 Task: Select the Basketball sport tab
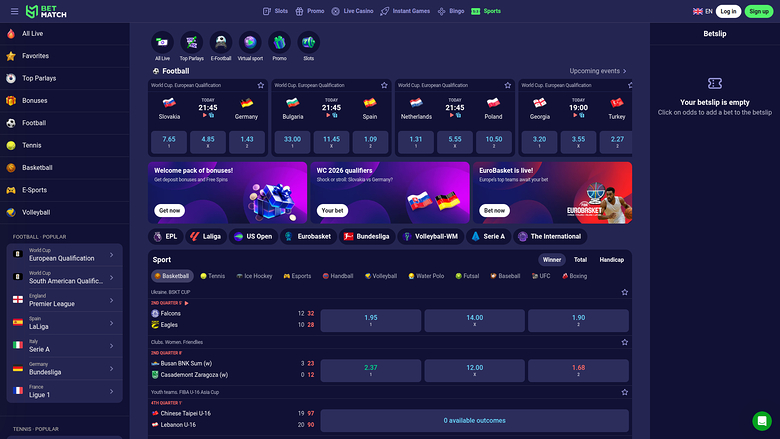[x=172, y=276]
